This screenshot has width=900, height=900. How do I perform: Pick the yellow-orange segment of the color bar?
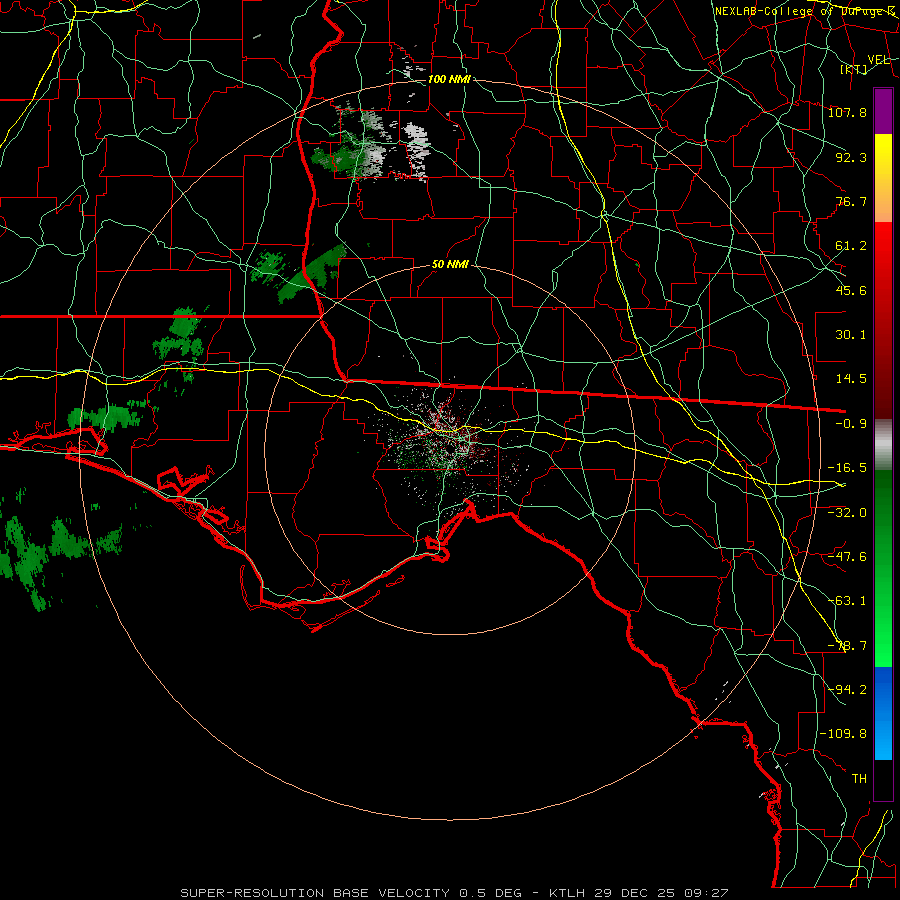tap(883, 178)
